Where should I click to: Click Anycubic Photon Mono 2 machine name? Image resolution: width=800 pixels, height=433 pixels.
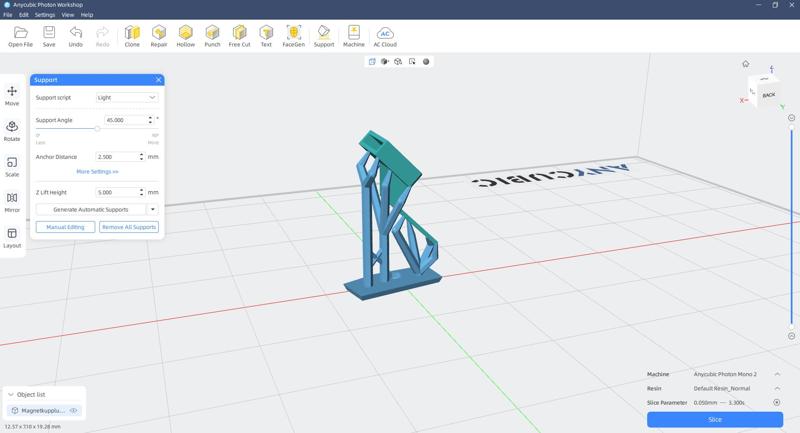pos(725,374)
